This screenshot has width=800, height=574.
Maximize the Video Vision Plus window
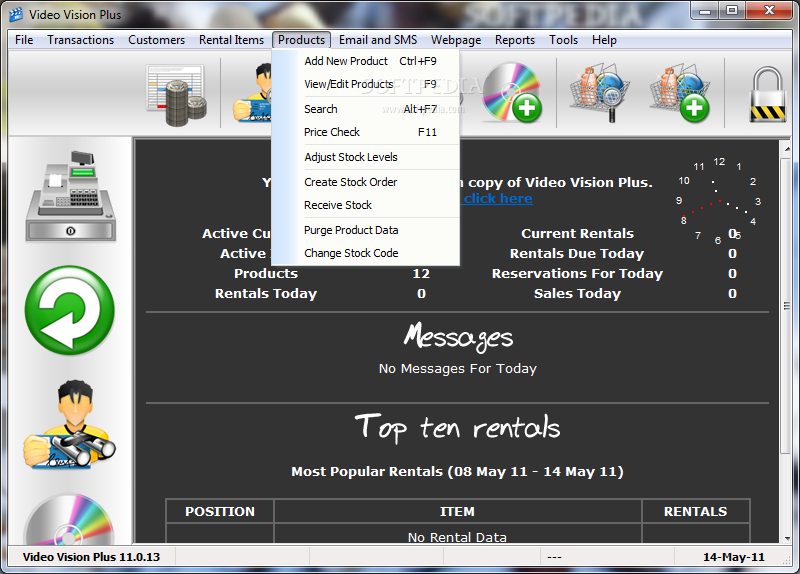pos(732,11)
